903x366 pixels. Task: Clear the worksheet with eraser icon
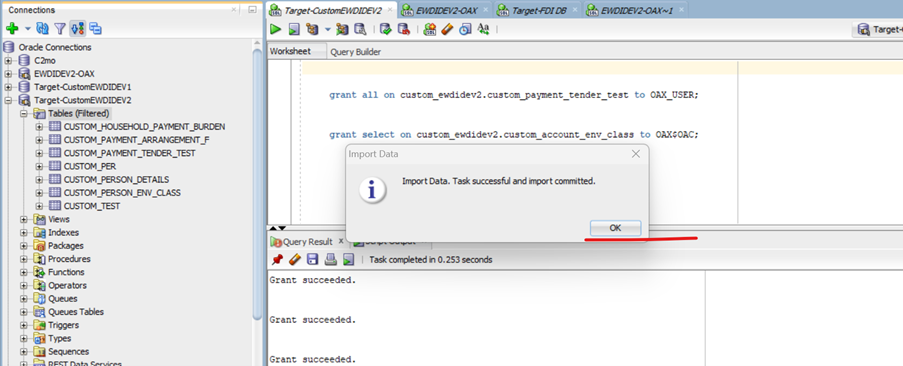point(447,29)
